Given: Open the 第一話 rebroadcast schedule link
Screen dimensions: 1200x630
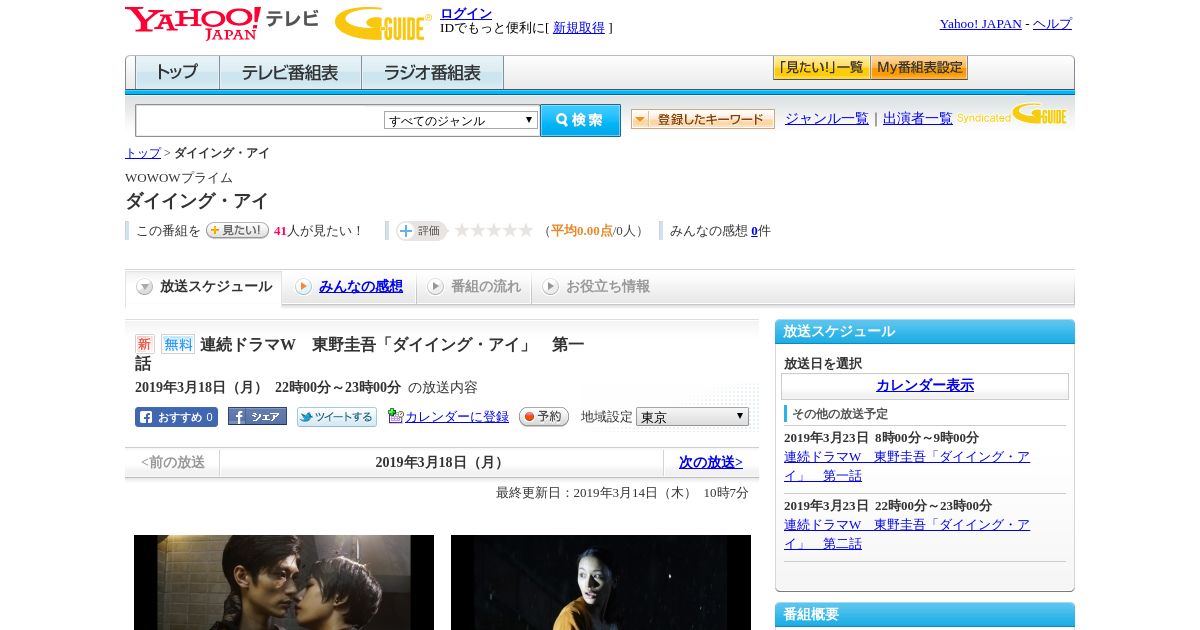Looking at the screenshot, I should [x=907, y=466].
